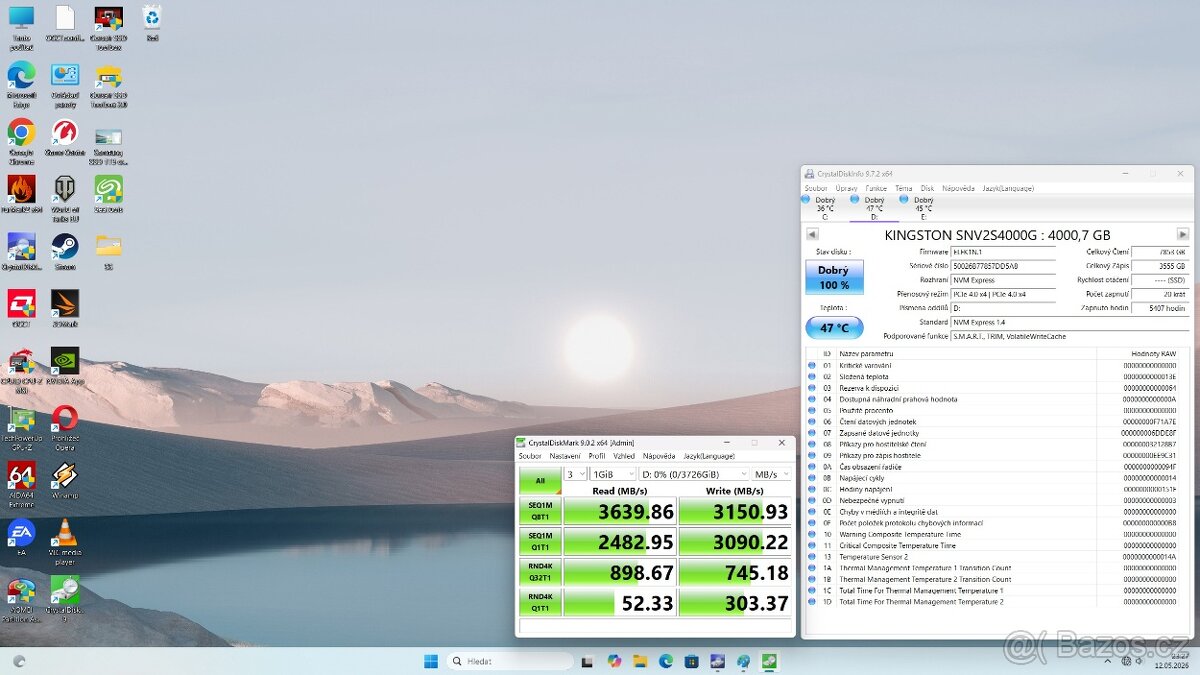Viewport: 1200px width, 675px height.
Task: Open the D: drive selection dropdown
Action: (694, 474)
